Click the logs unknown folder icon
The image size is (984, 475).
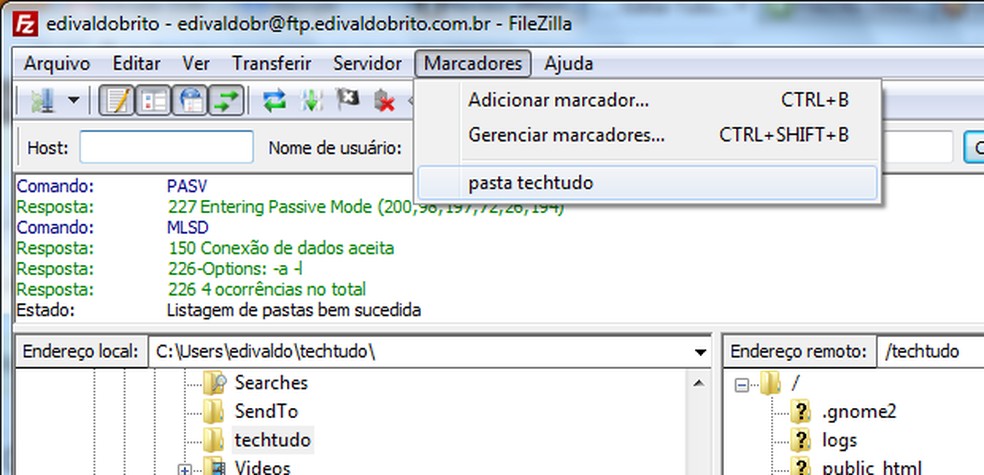click(801, 440)
